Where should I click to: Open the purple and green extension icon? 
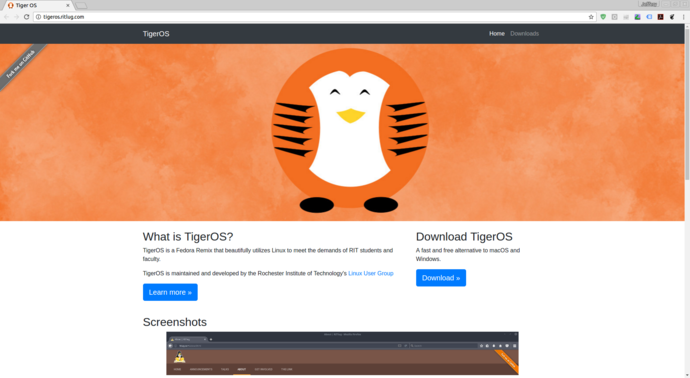pos(637,17)
